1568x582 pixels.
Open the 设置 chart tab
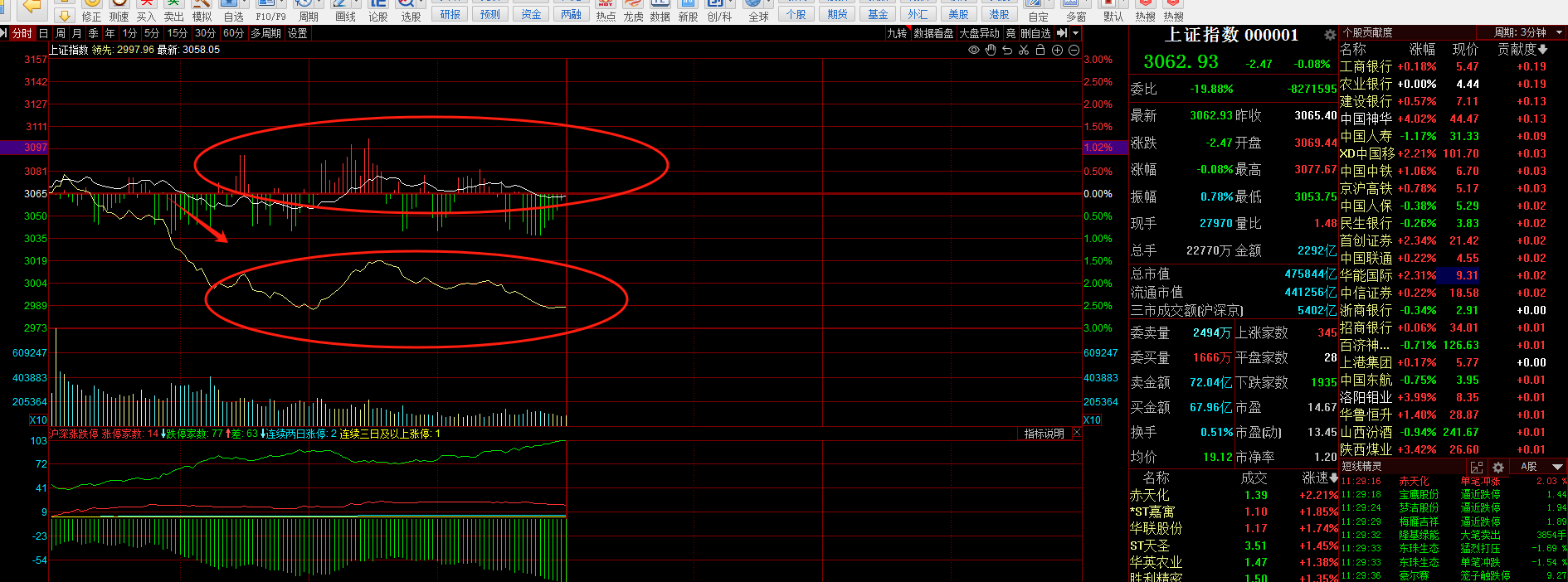click(x=298, y=33)
